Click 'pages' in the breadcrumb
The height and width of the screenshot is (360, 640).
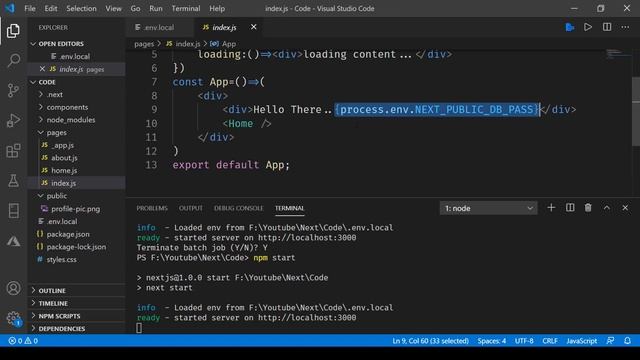pyautogui.click(x=144, y=44)
